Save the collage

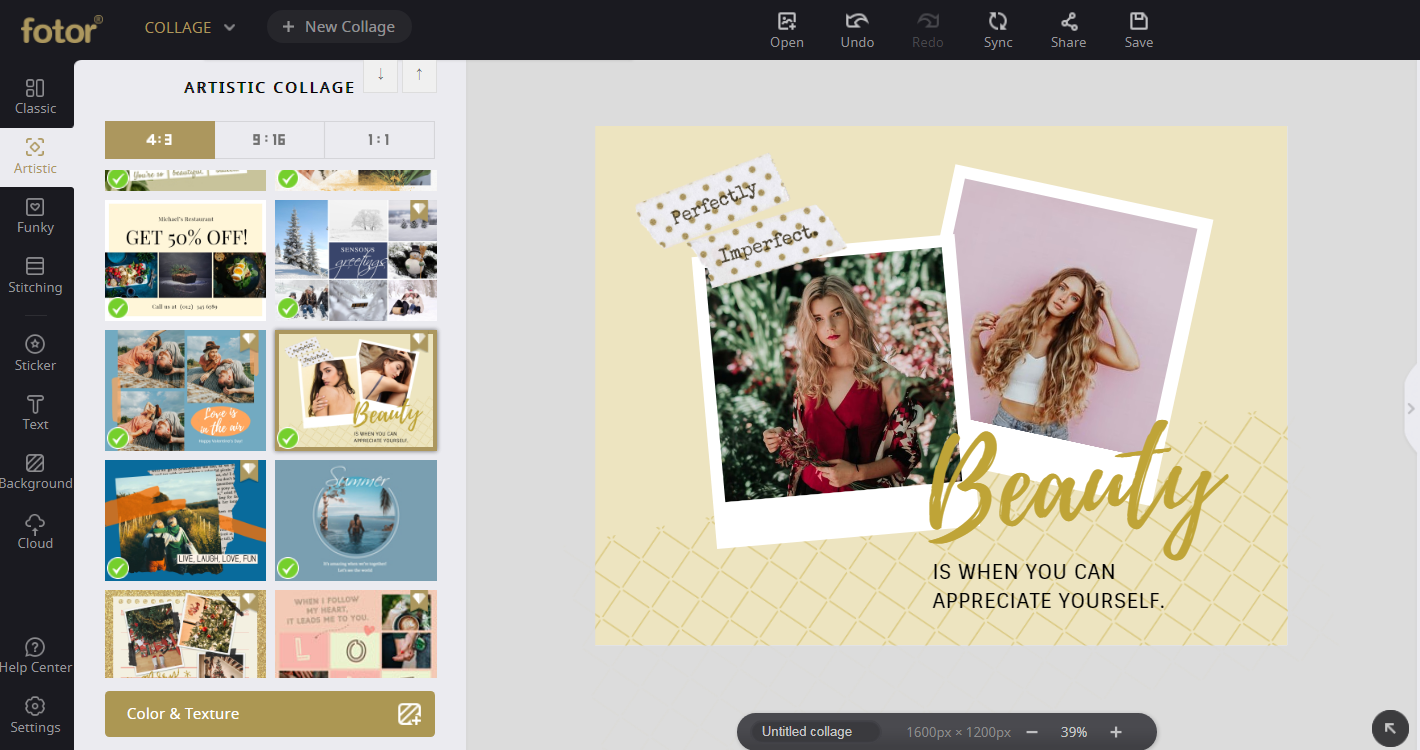1139,30
